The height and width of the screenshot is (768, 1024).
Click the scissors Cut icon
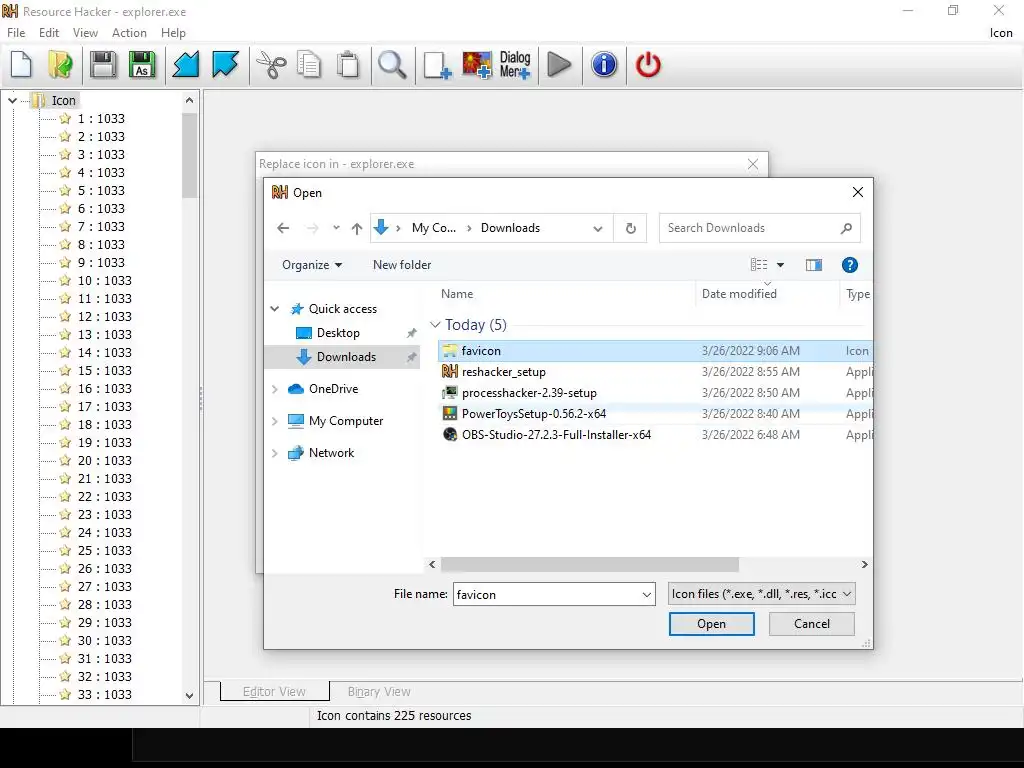coord(271,65)
